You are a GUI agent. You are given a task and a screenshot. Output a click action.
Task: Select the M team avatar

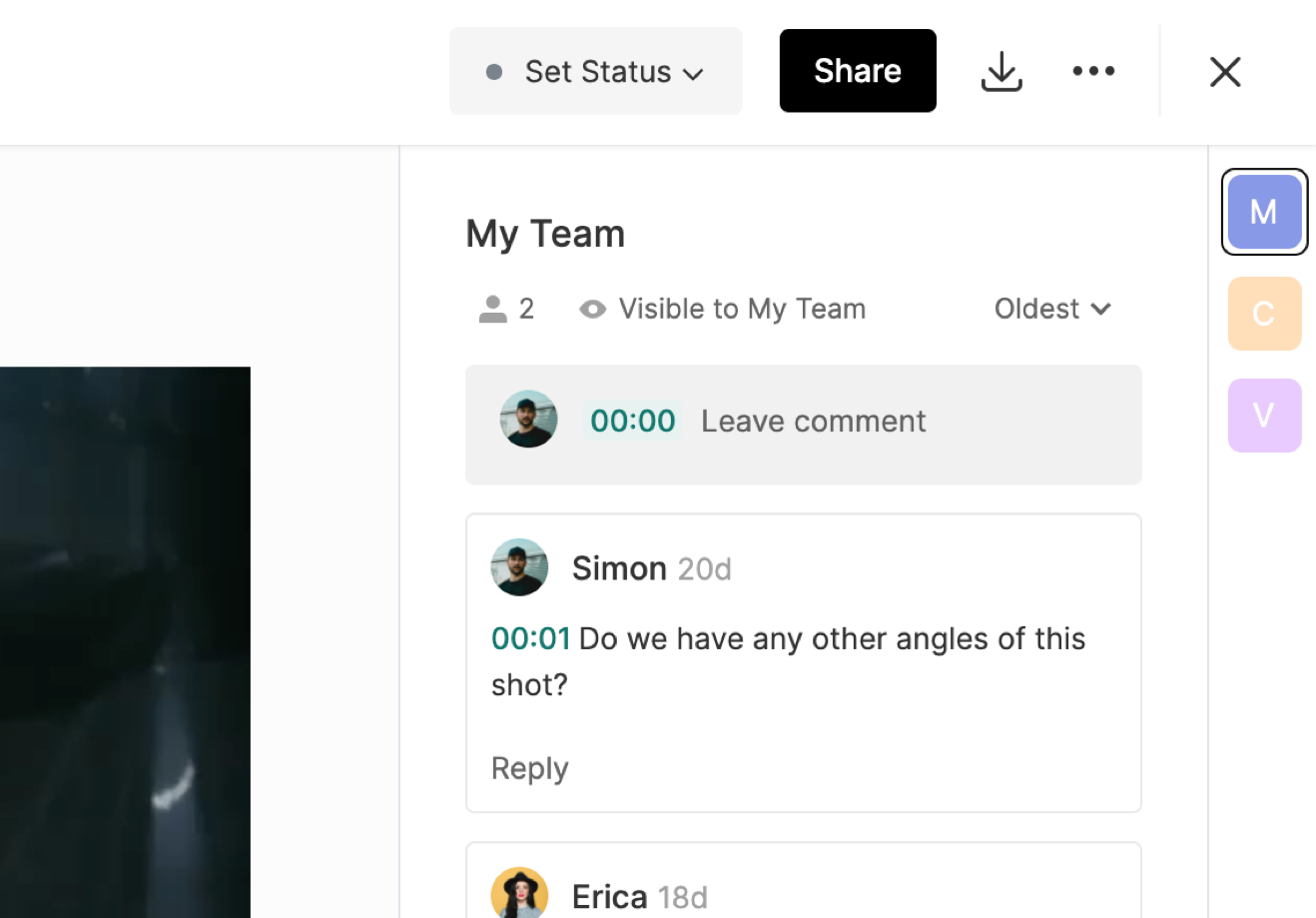tap(1264, 212)
